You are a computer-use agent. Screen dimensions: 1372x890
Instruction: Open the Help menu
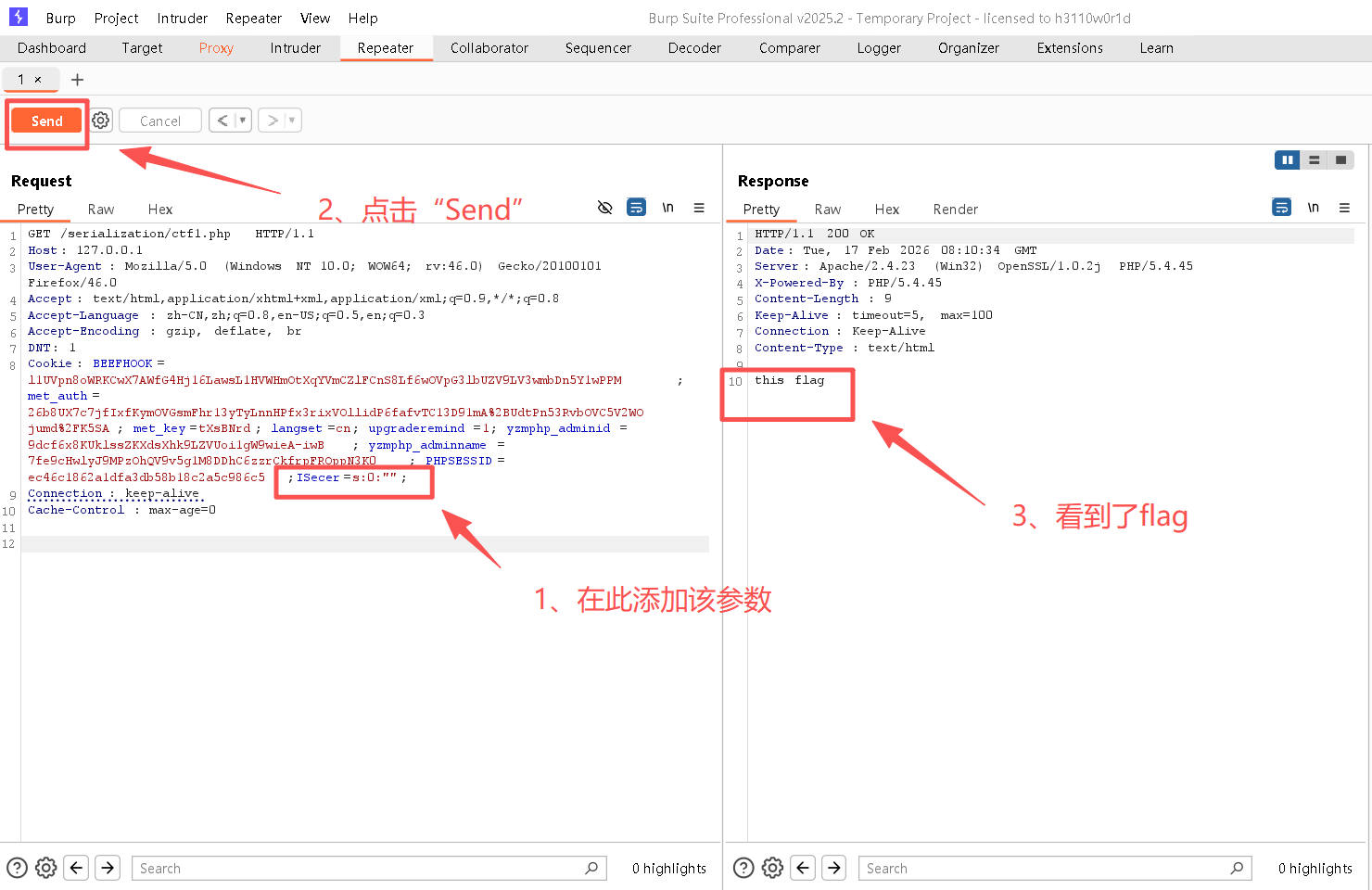362,18
